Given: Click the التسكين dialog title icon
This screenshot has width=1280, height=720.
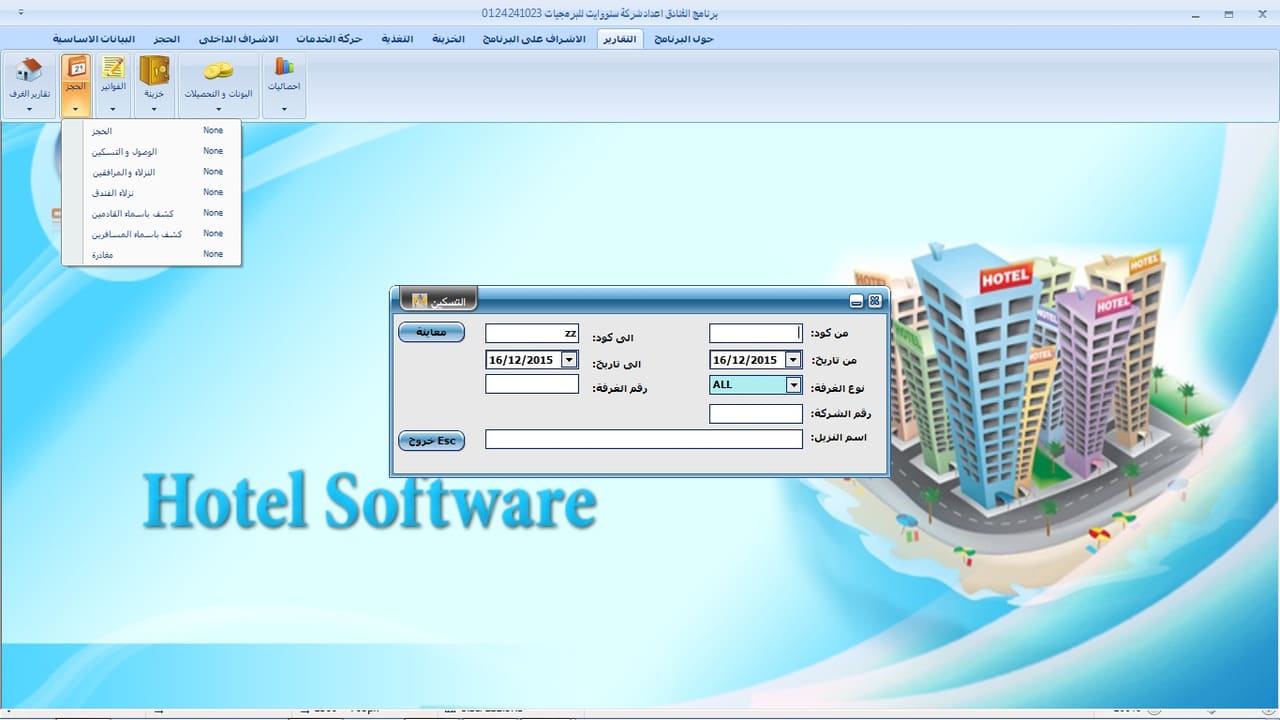Looking at the screenshot, I should 420,301.
